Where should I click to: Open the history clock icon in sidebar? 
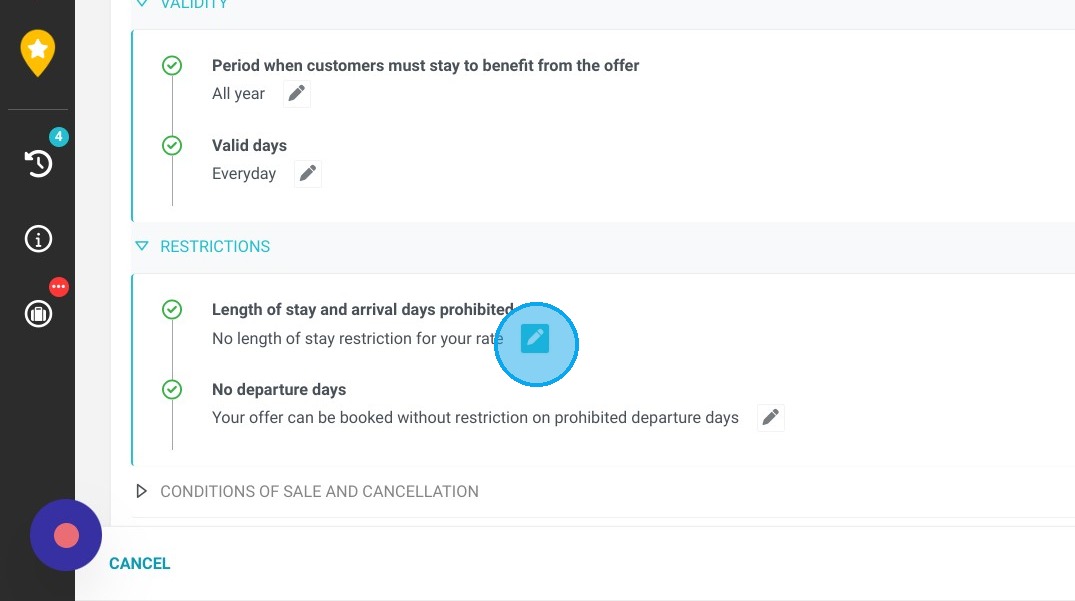38,163
